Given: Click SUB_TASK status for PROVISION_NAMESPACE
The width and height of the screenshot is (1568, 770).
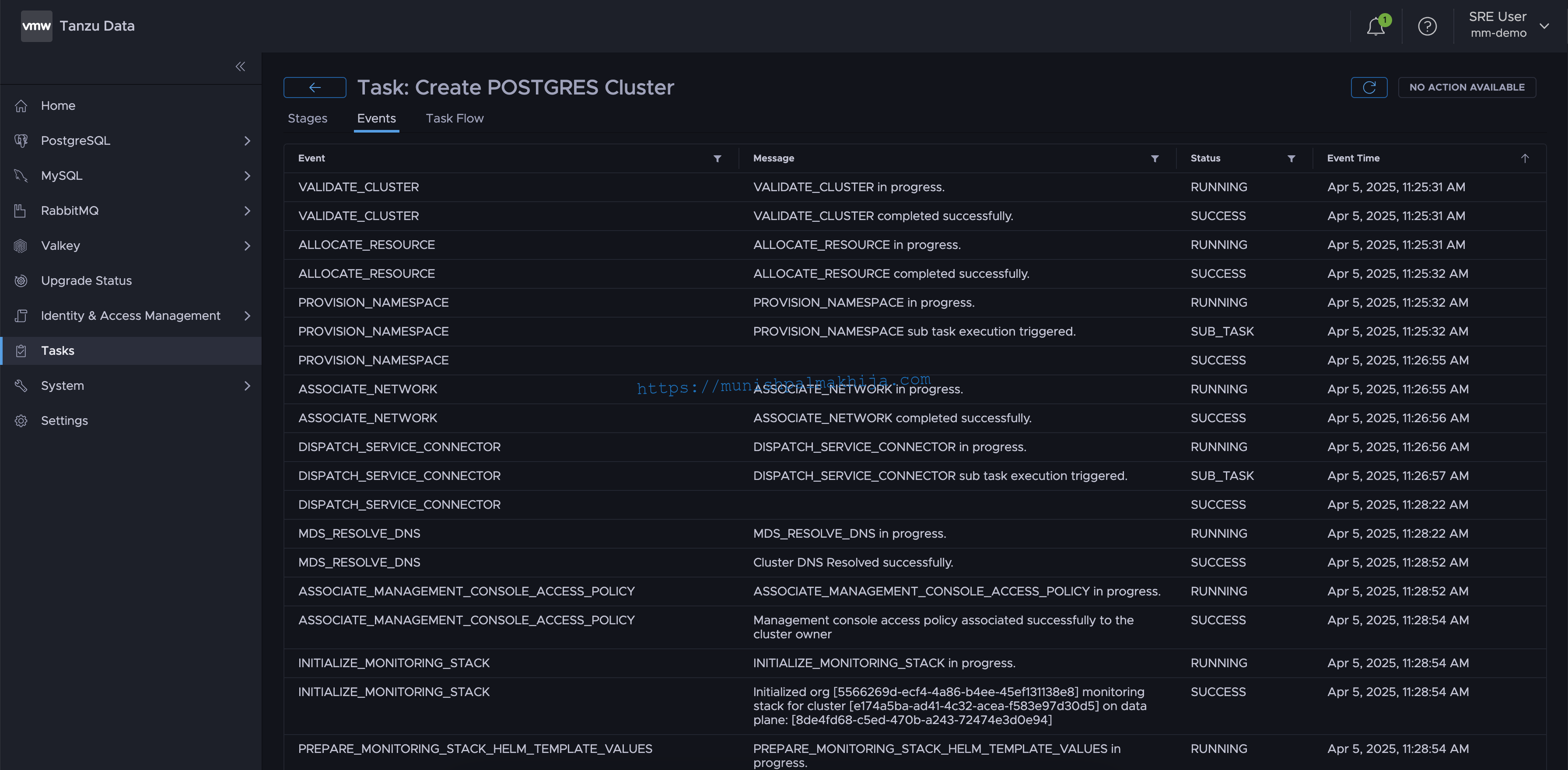Looking at the screenshot, I should pos(1221,332).
